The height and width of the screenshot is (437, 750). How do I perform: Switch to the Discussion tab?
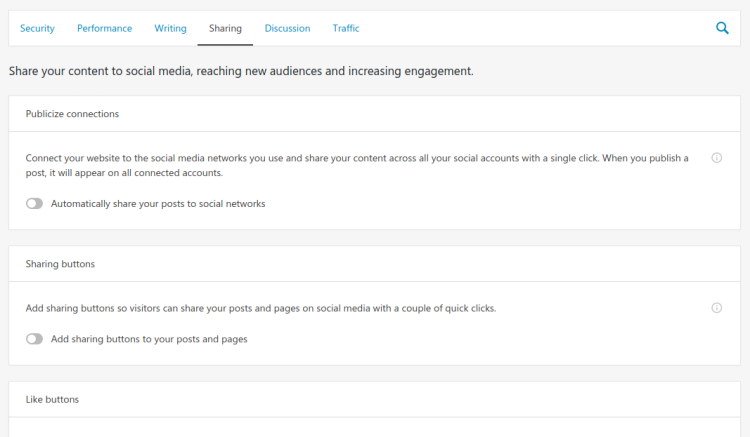[287, 28]
